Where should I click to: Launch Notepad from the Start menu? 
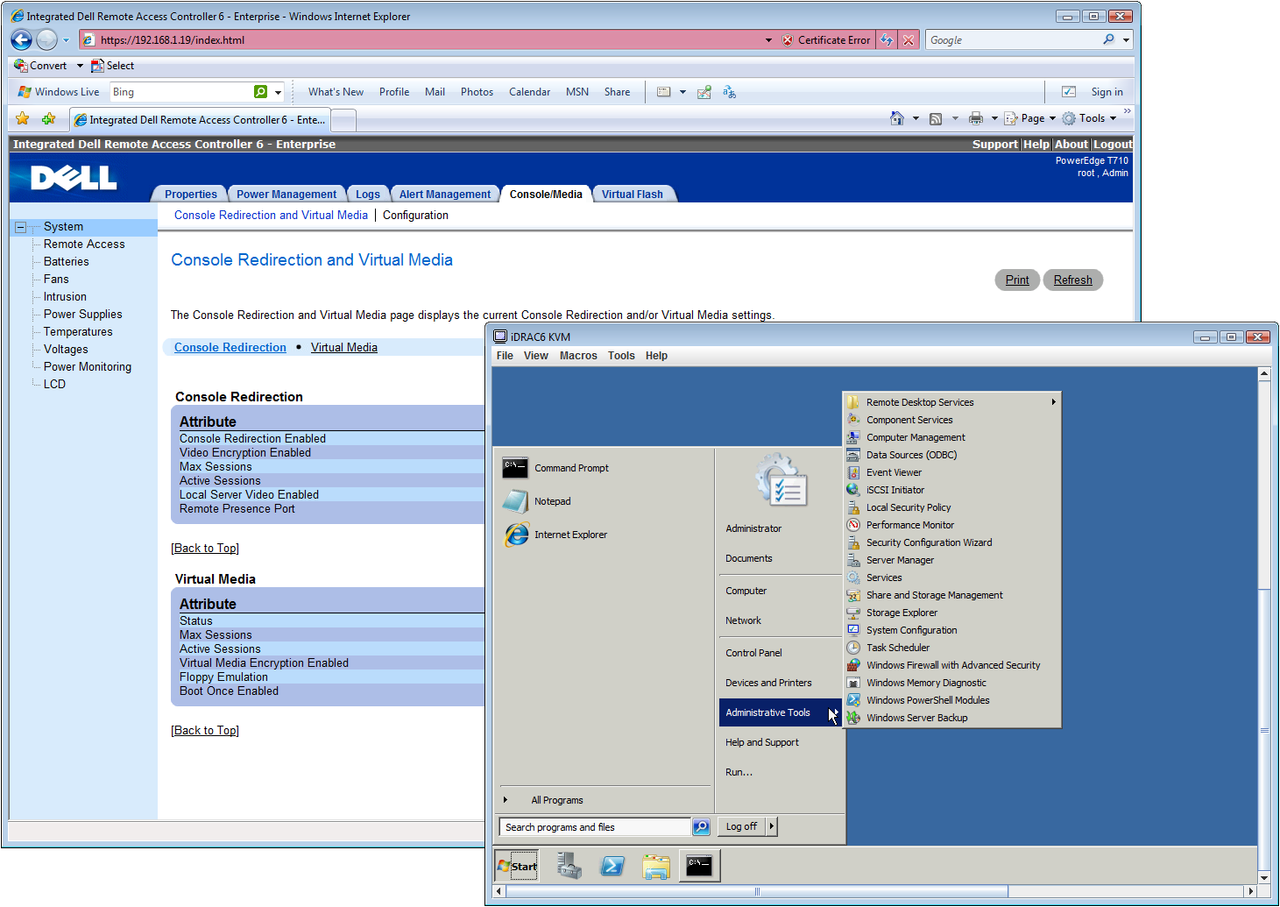(x=552, y=501)
